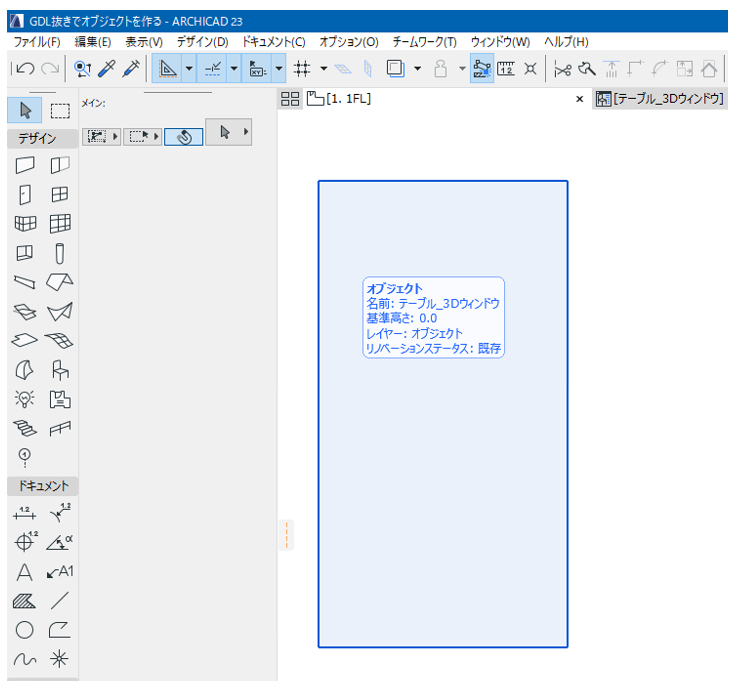
Task: Select the Morph tool
Action: [x=25, y=370]
